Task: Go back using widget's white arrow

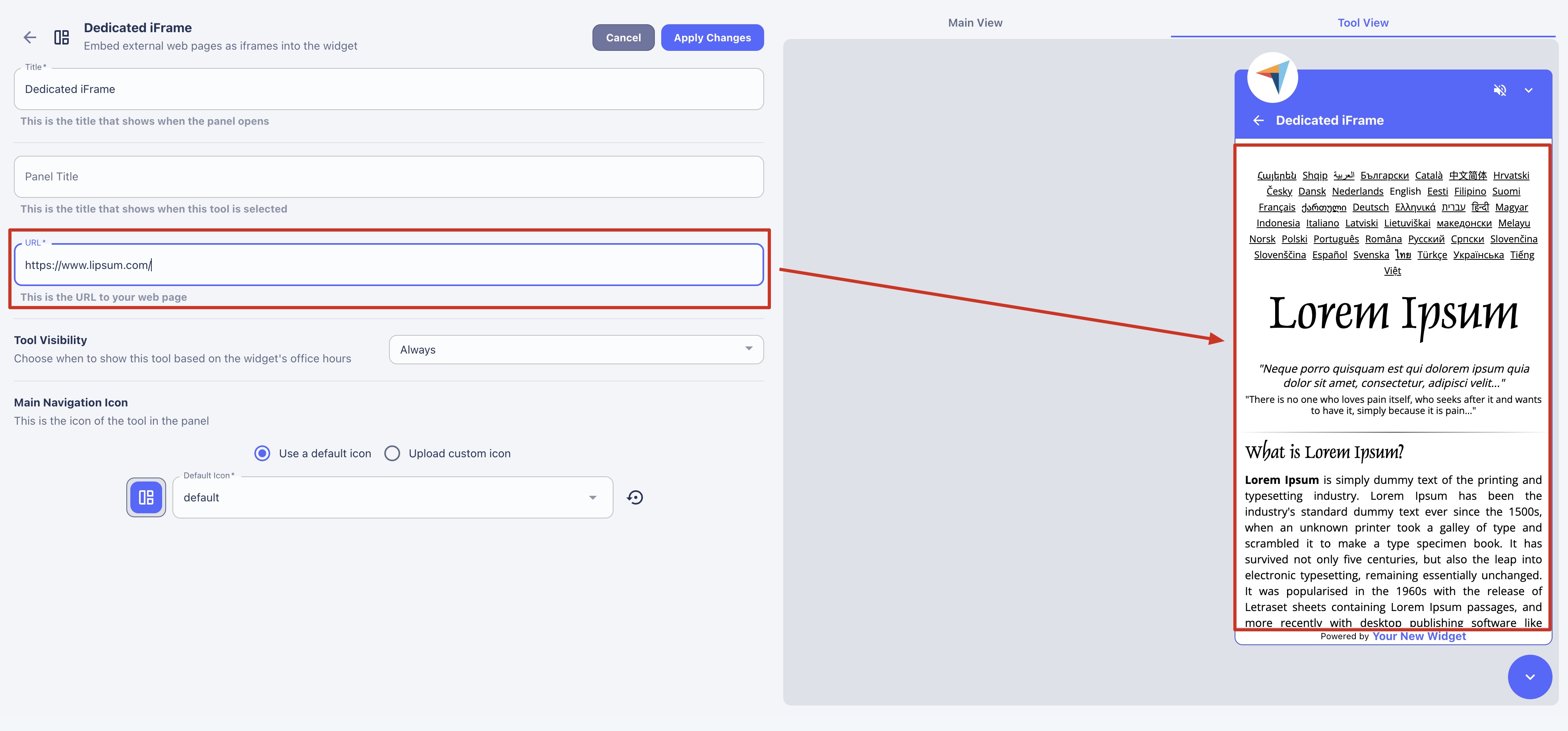Action: tap(1258, 120)
